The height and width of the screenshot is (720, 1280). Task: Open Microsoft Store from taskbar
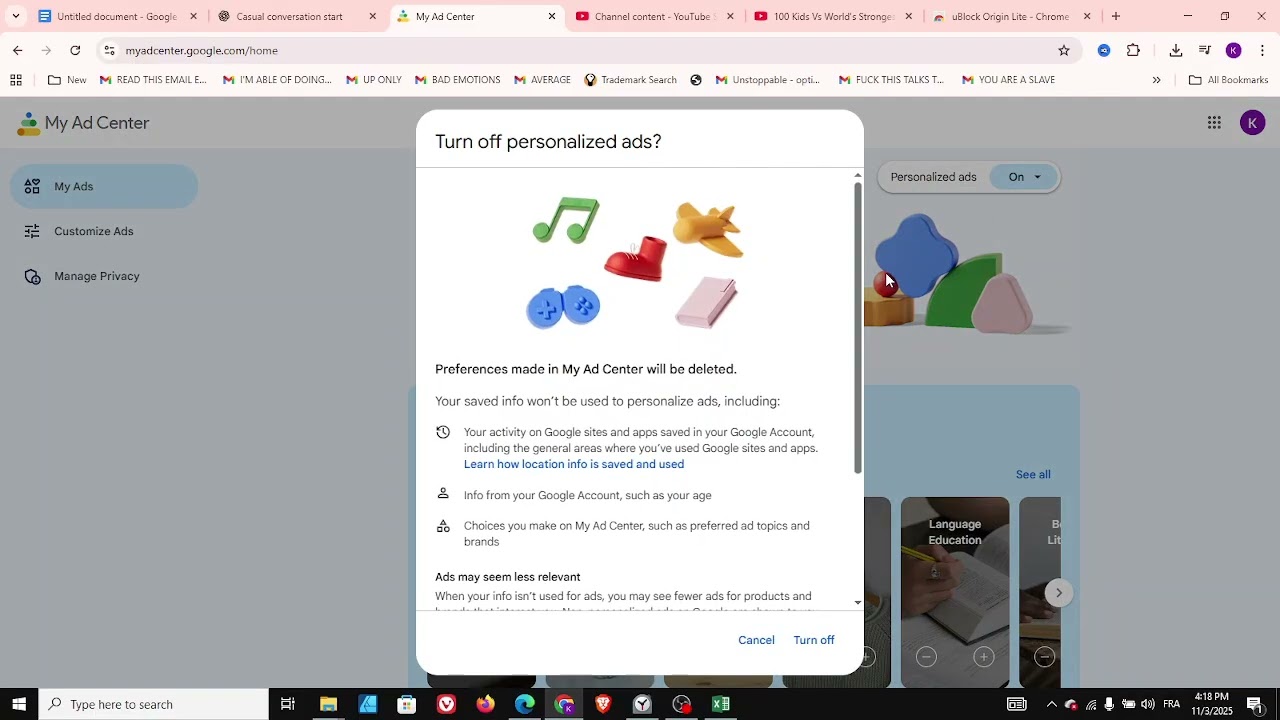407,704
